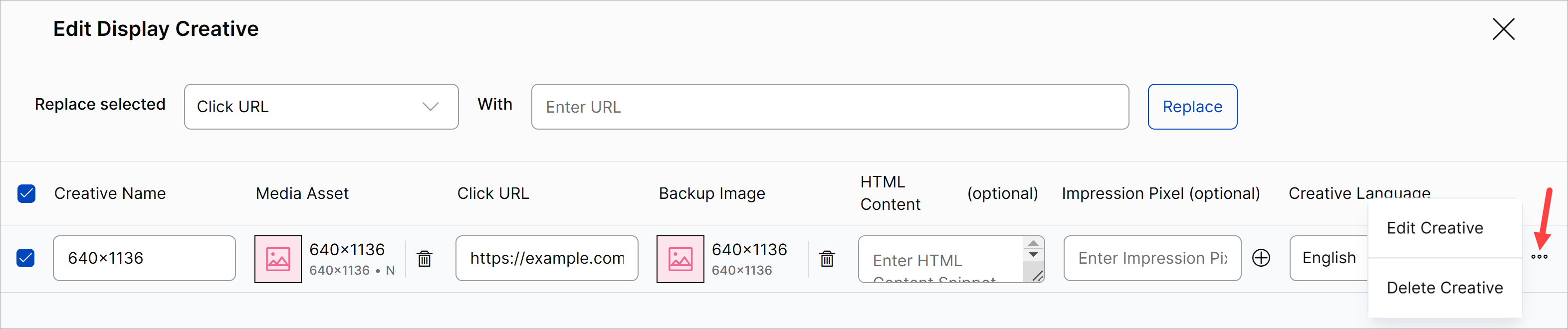Image resolution: width=1568 pixels, height=329 pixels.
Task: Uncheck the 640×1136 creative row checkbox
Action: [26, 258]
